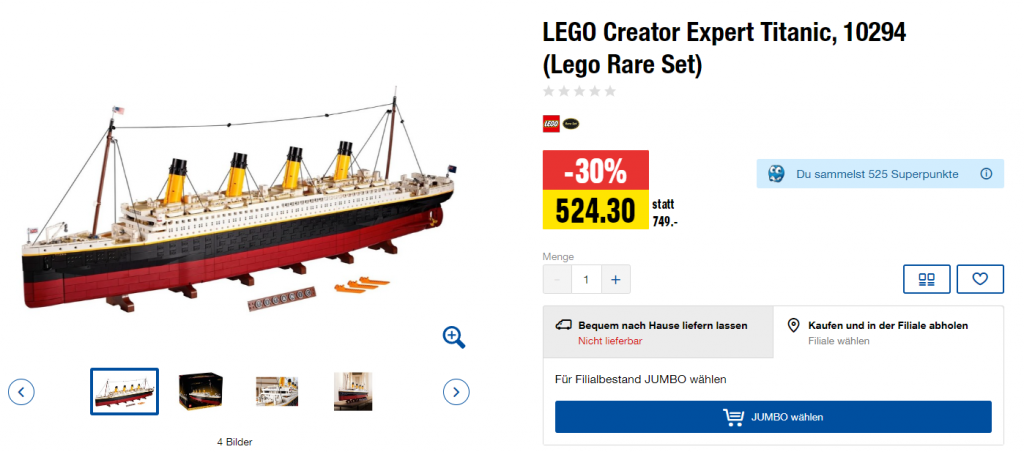Go to previous image with left arrow
This screenshot has width=1024, height=452.
tap(21, 391)
